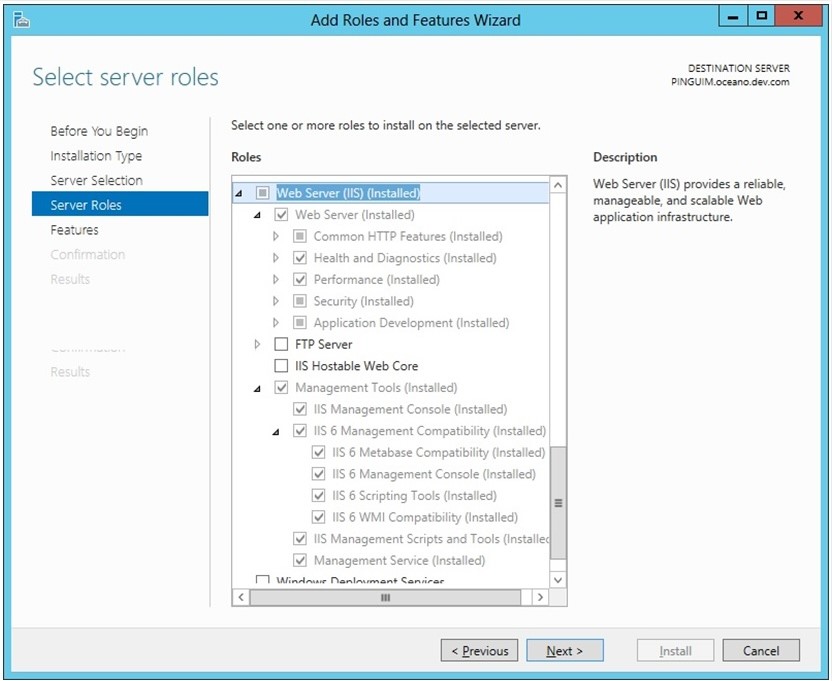Screen dimensions: 832x681
Task: Close the Add Roles and Features Wizard
Action: (x=798, y=16)
